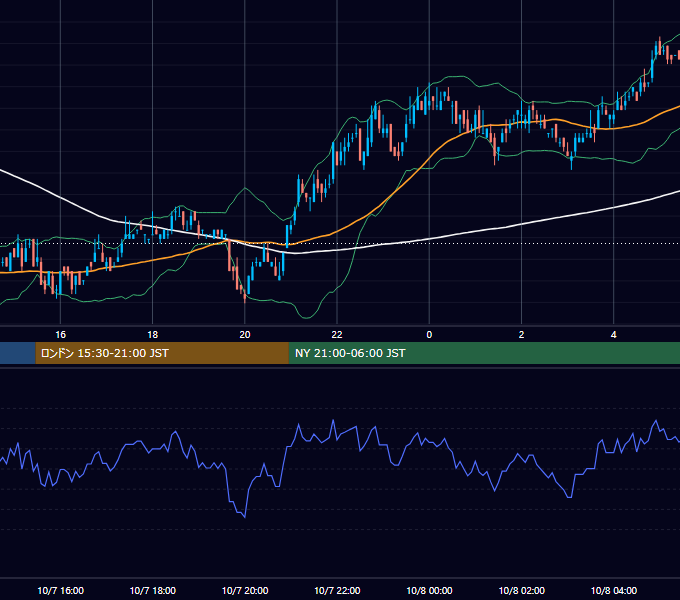Click the 10/8 02:00 label on indicator axis
680x600 pixels.
point(522,590)
